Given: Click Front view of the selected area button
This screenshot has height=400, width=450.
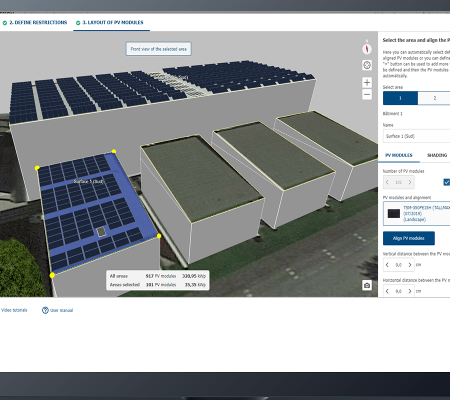Looking at the screenshot, I should 159,49.
